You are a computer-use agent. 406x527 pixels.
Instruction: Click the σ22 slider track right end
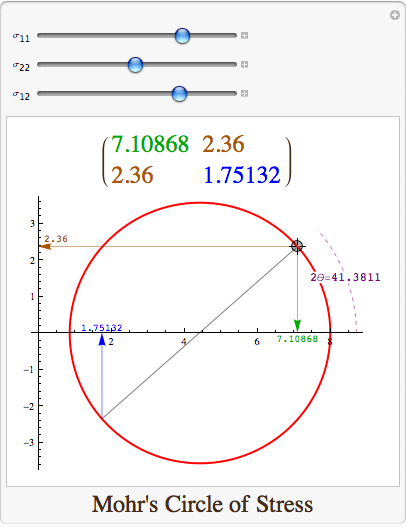tap(234, 64)
